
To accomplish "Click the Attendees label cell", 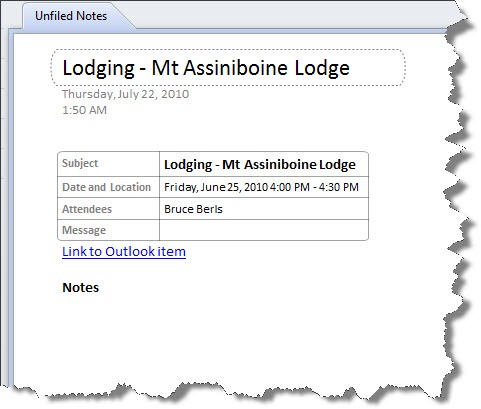I will (109, 209).
